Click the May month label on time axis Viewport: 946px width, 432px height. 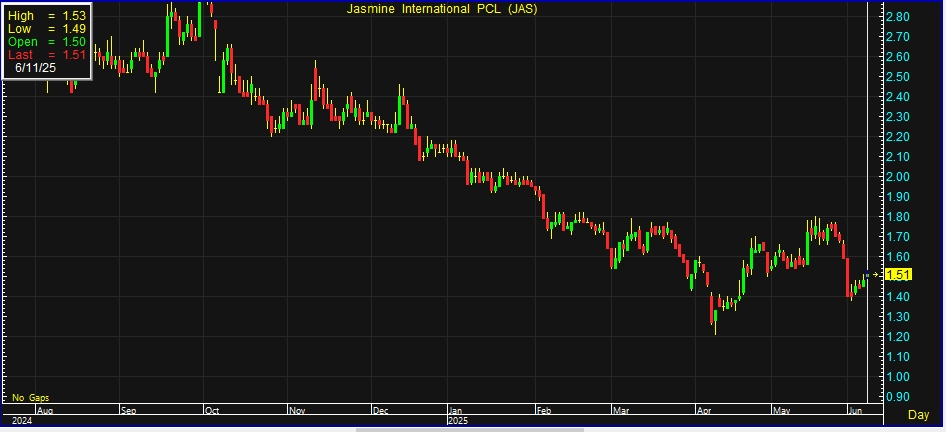coord(781,411)
